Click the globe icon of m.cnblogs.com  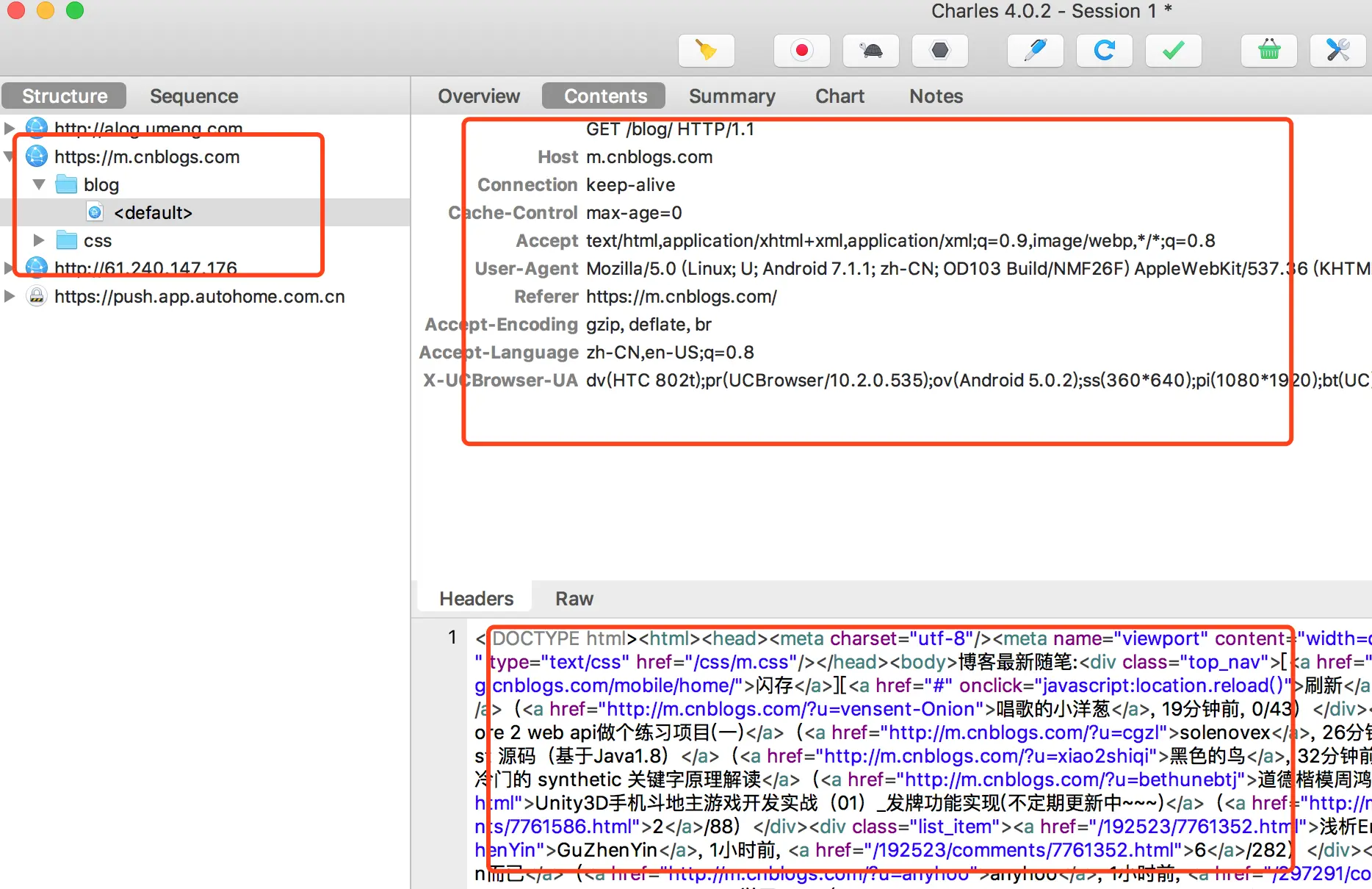point(37,156)
